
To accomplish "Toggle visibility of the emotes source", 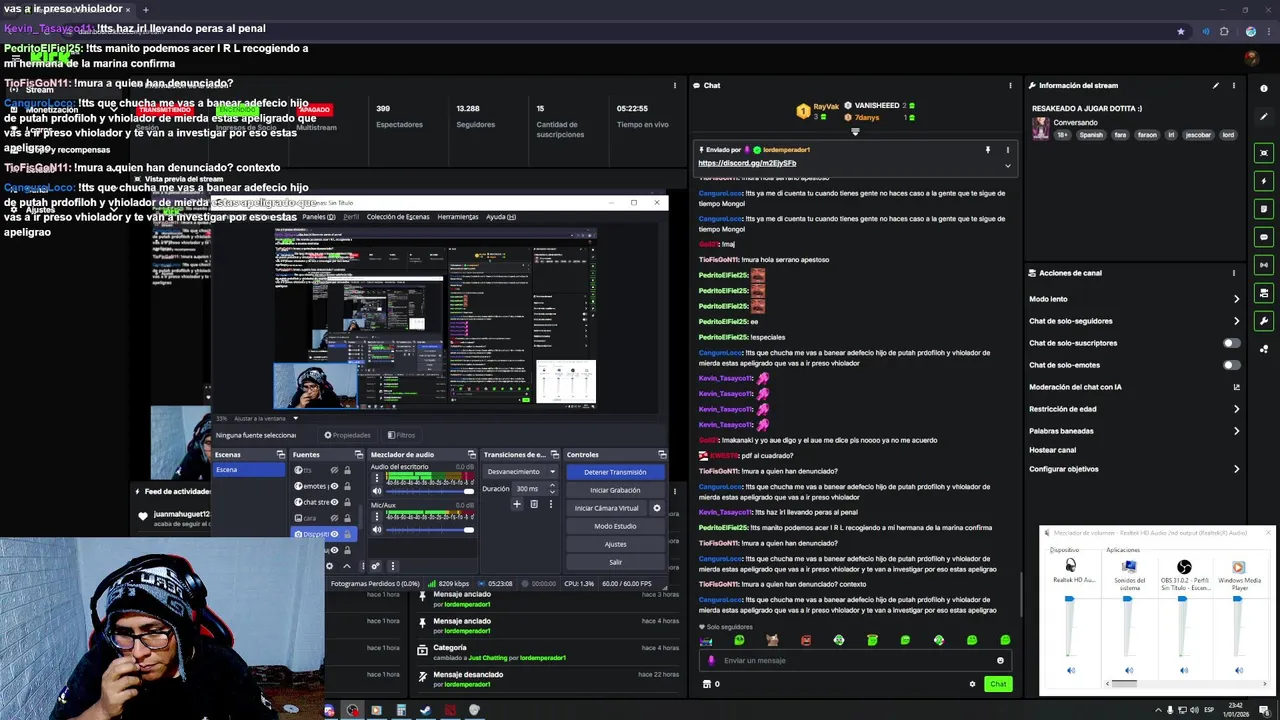I will tap(334, 486).
